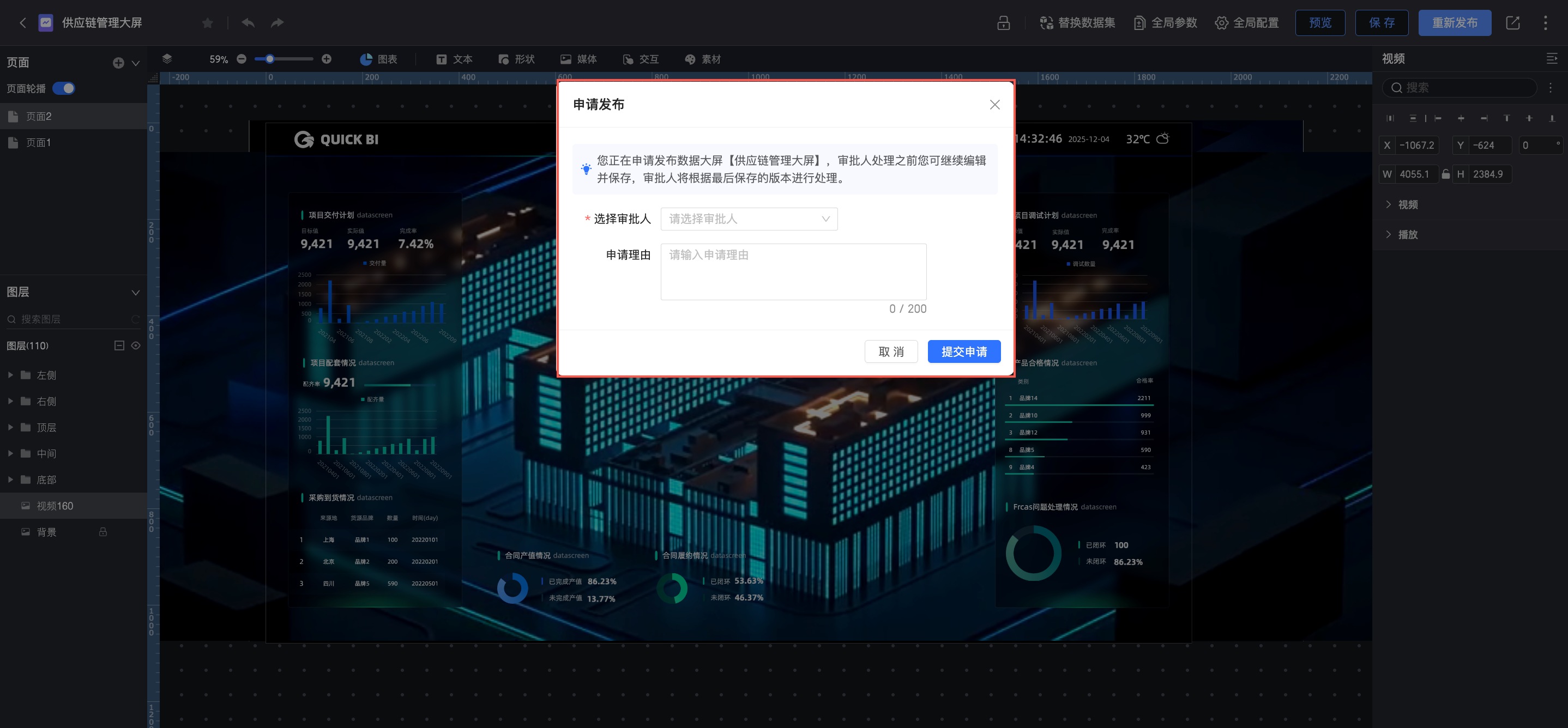Image resolution: width=1568 pixels, height=728 pixels.
Task: Click the zoom out minus icon
Action: click(242, 59)
